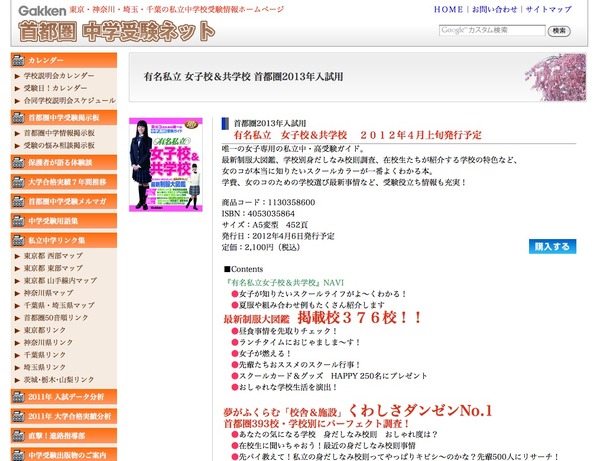Open 中学受験用語集 sidebar section
This screenshot has height=461, width=600.
(x=64, y=221)
